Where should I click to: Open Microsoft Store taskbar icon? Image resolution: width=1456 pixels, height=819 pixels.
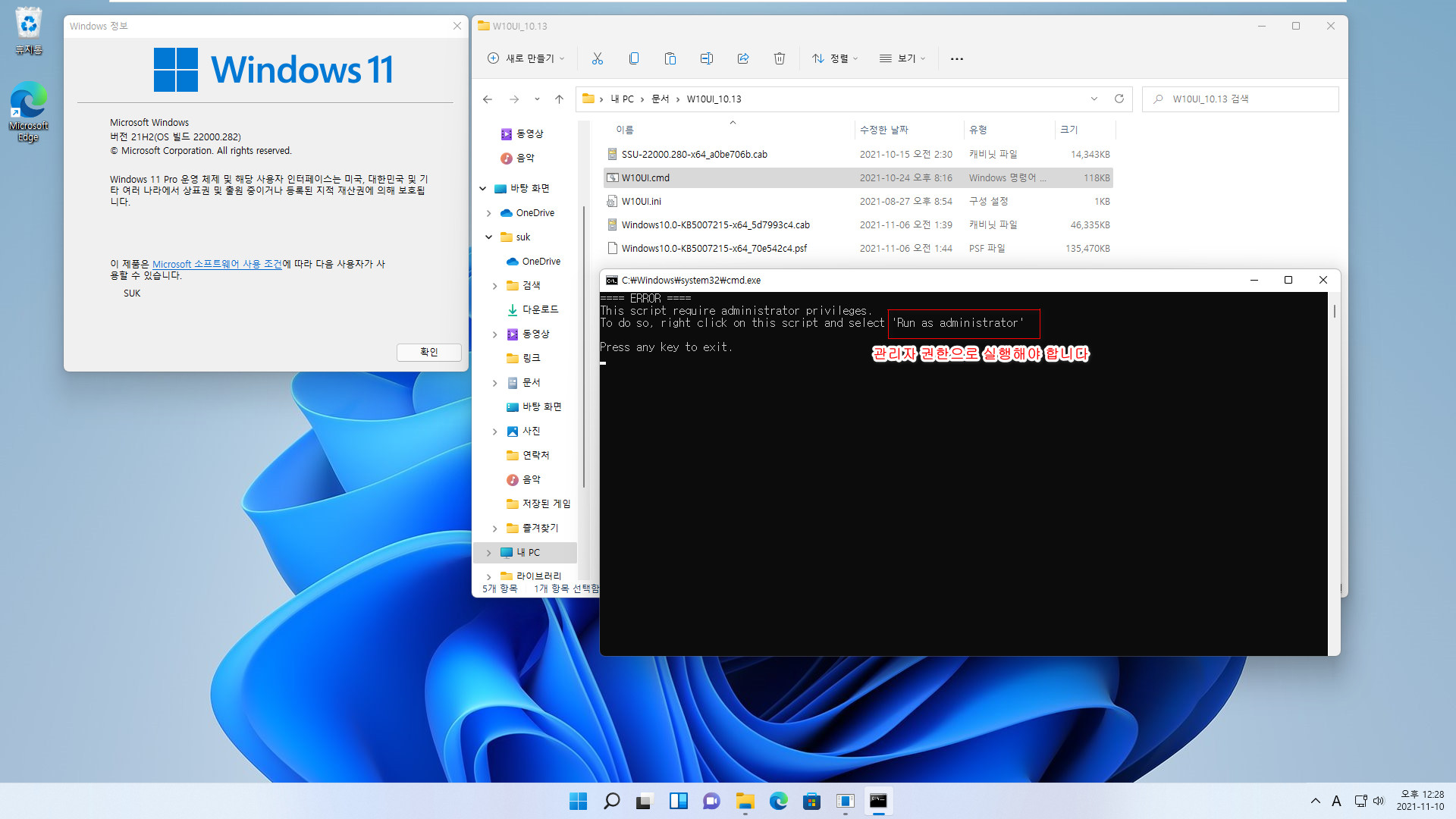(x=811, y=801)
